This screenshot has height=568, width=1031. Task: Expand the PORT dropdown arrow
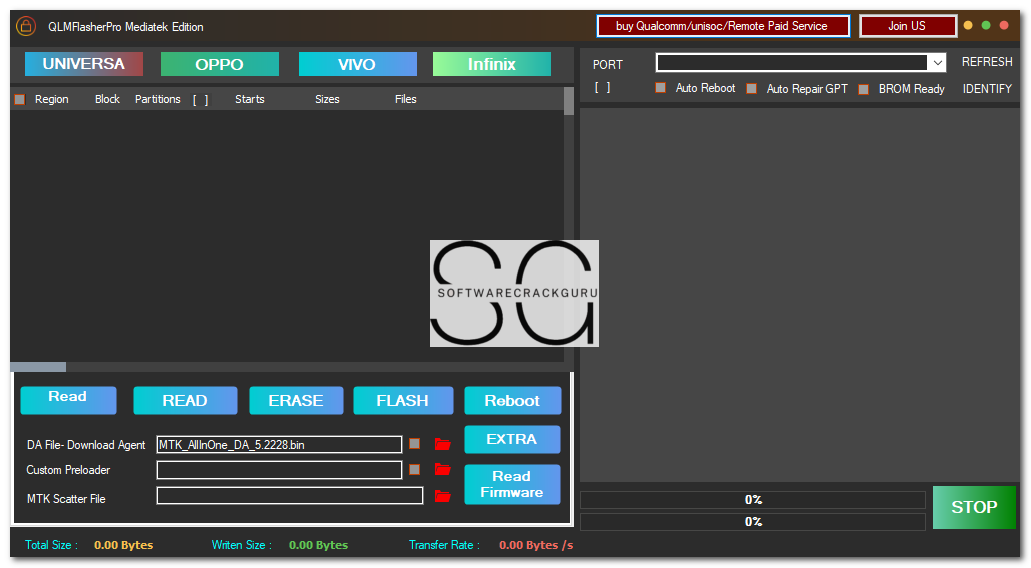tap(937, 63)
